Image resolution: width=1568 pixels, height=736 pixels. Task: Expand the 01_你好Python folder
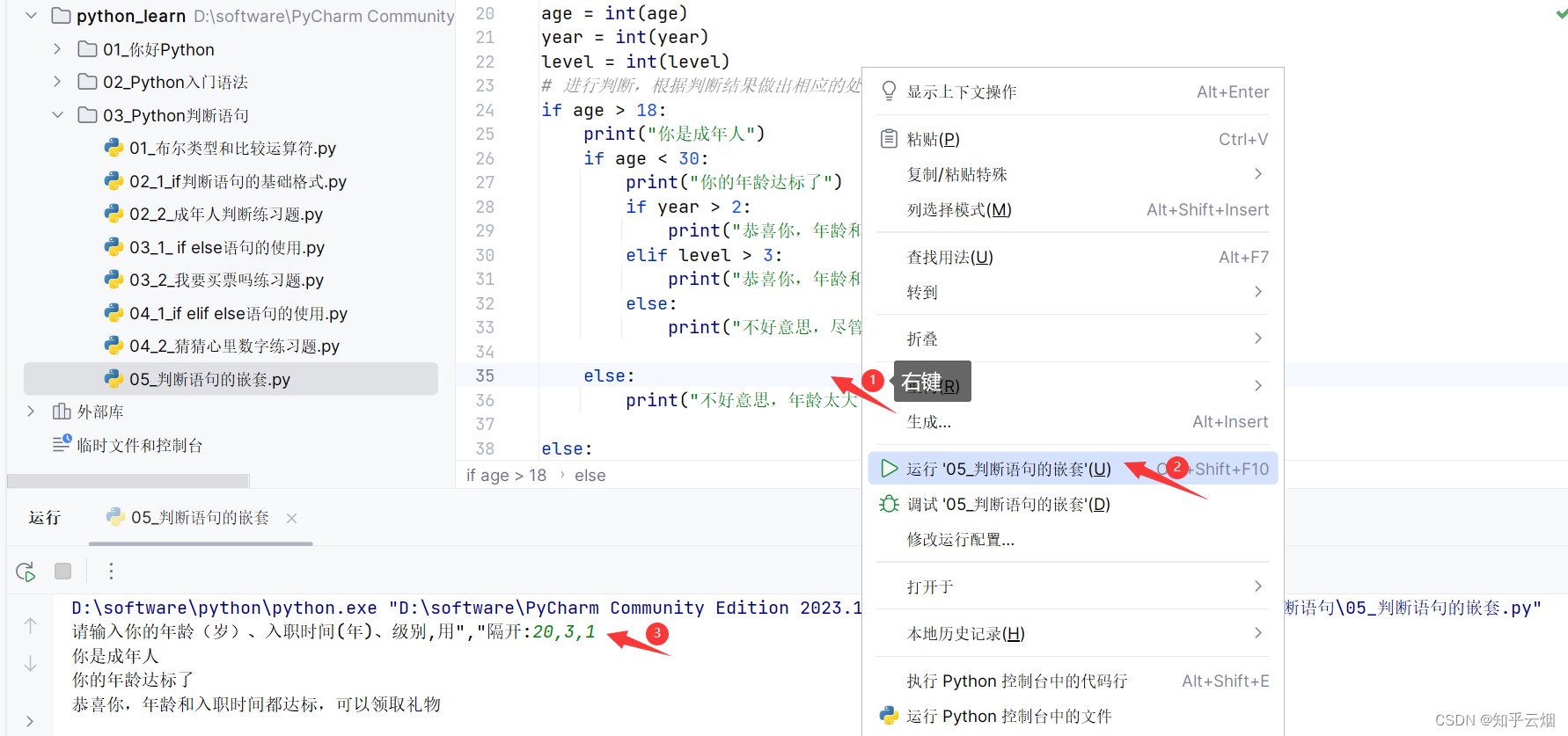pos(57,49)
